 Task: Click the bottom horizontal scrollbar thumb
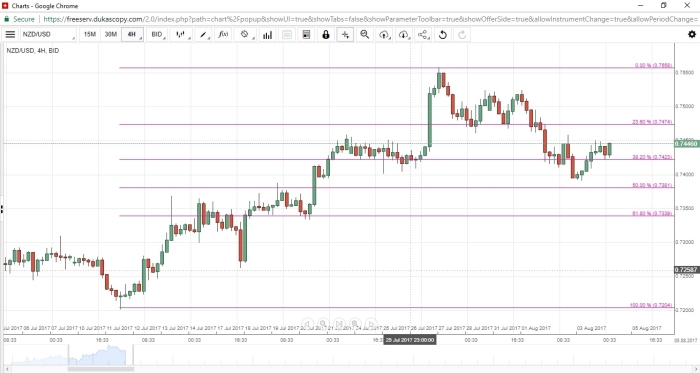(x=101, y=369)
